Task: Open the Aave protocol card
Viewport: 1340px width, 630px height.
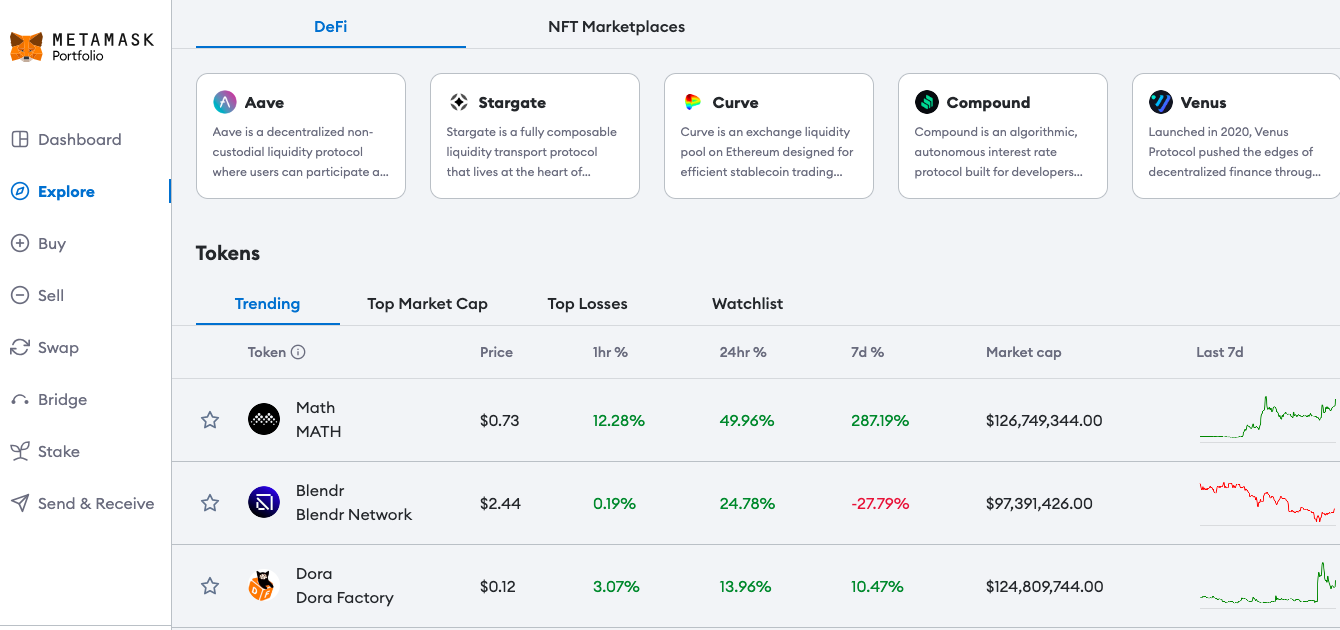Action: point(301,136)
